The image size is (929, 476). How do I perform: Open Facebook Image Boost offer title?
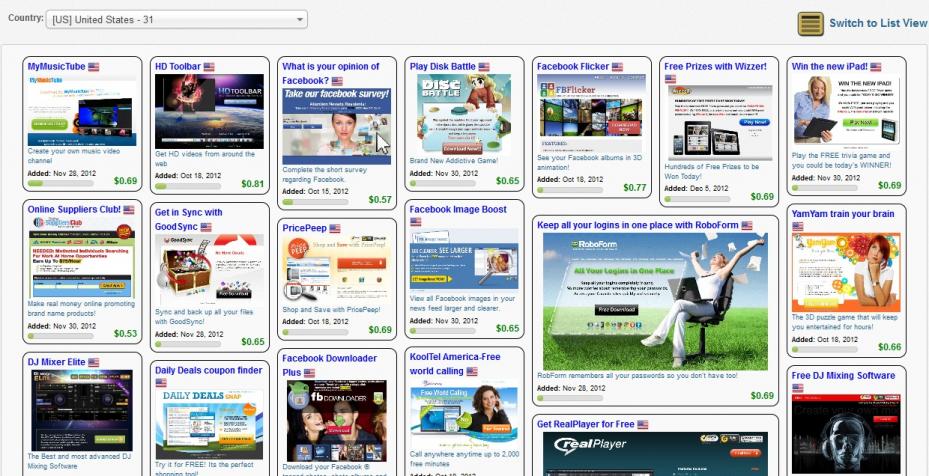458,209
